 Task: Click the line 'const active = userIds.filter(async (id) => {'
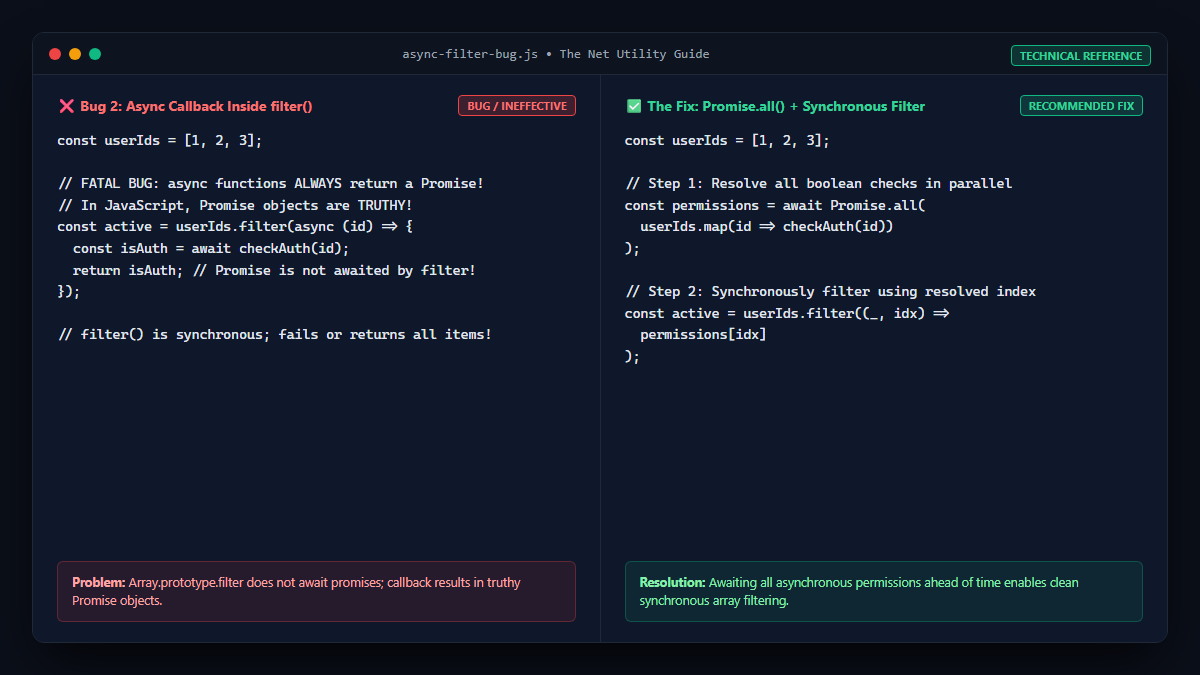[x=235, y=227]
